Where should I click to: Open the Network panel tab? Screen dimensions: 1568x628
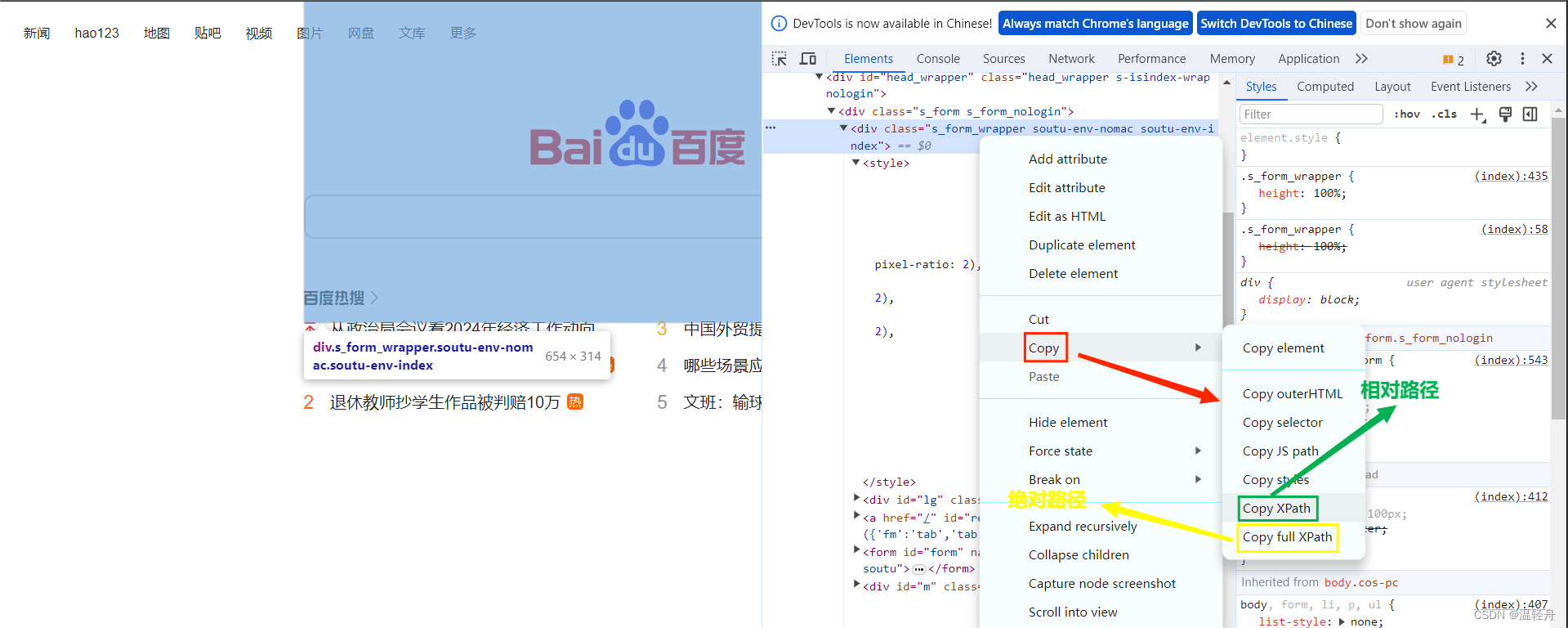(x=1071, y=59)
